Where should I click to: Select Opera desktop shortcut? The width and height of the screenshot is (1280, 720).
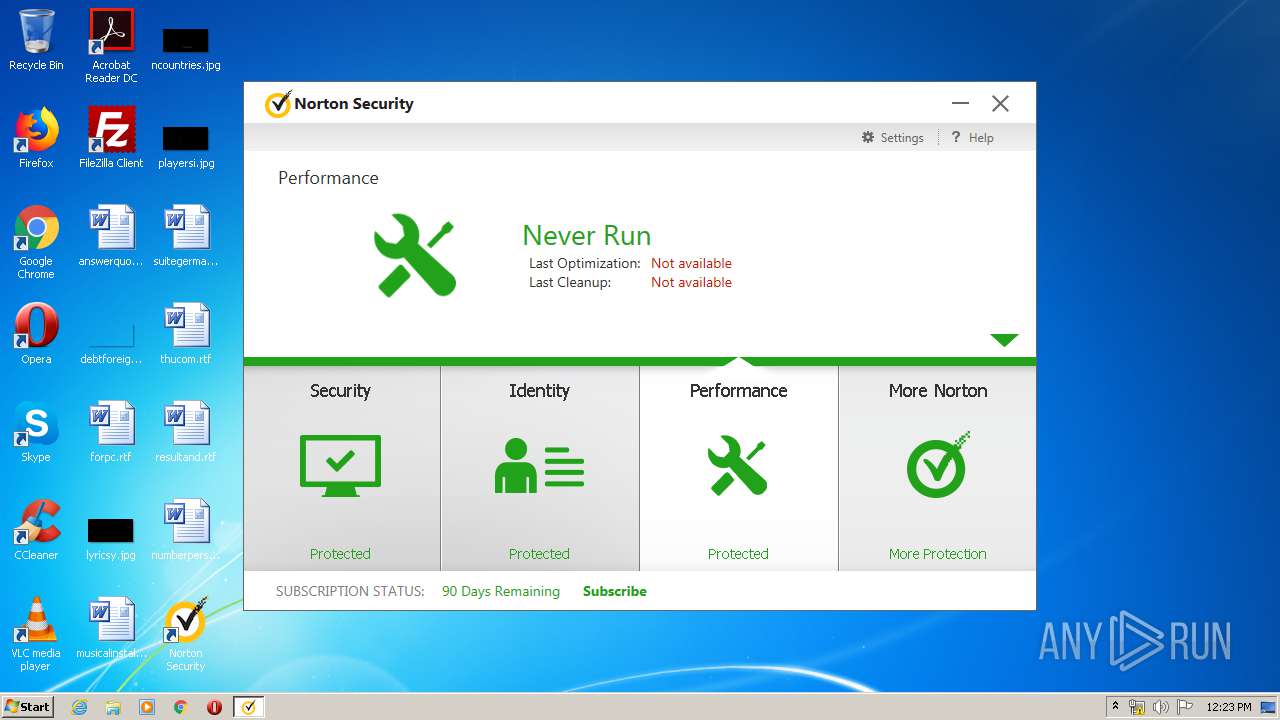pyautogui.click(x=36, y=334)
